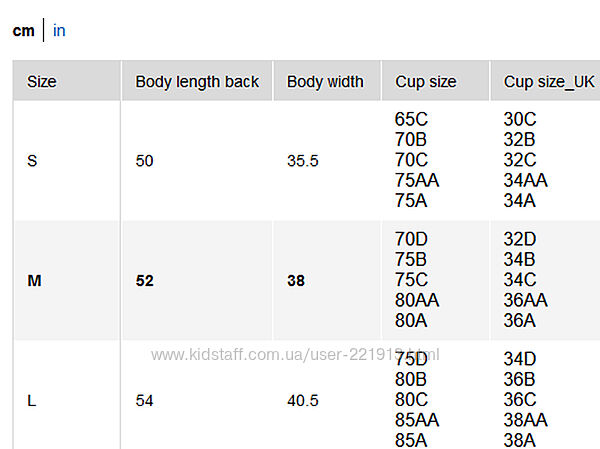Viewport: 600px width, 449px height.
Task: Click the Cup size column header
Action: pyautogui.click(x=425, y=82)
